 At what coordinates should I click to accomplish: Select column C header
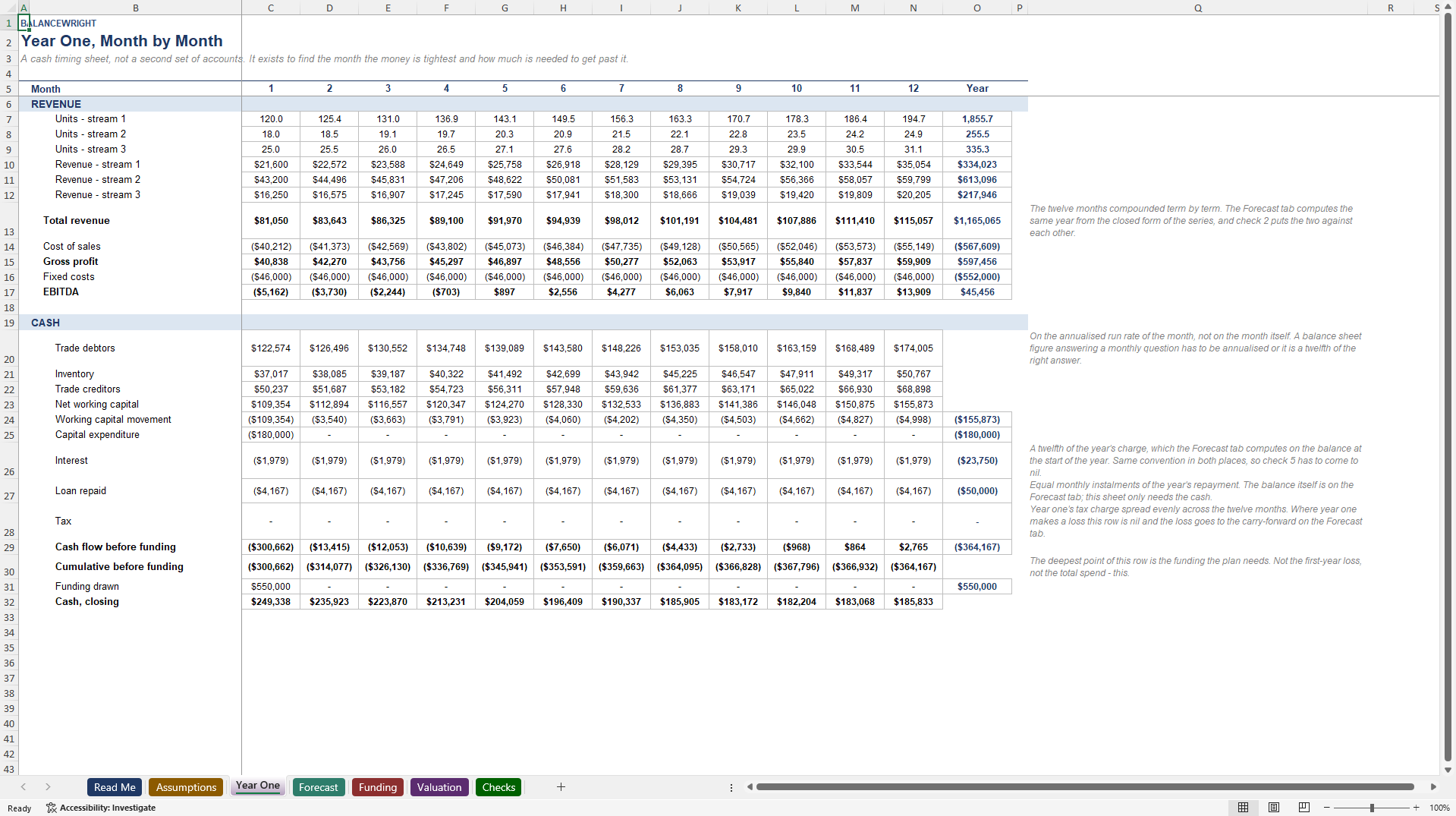pos(271,8)
